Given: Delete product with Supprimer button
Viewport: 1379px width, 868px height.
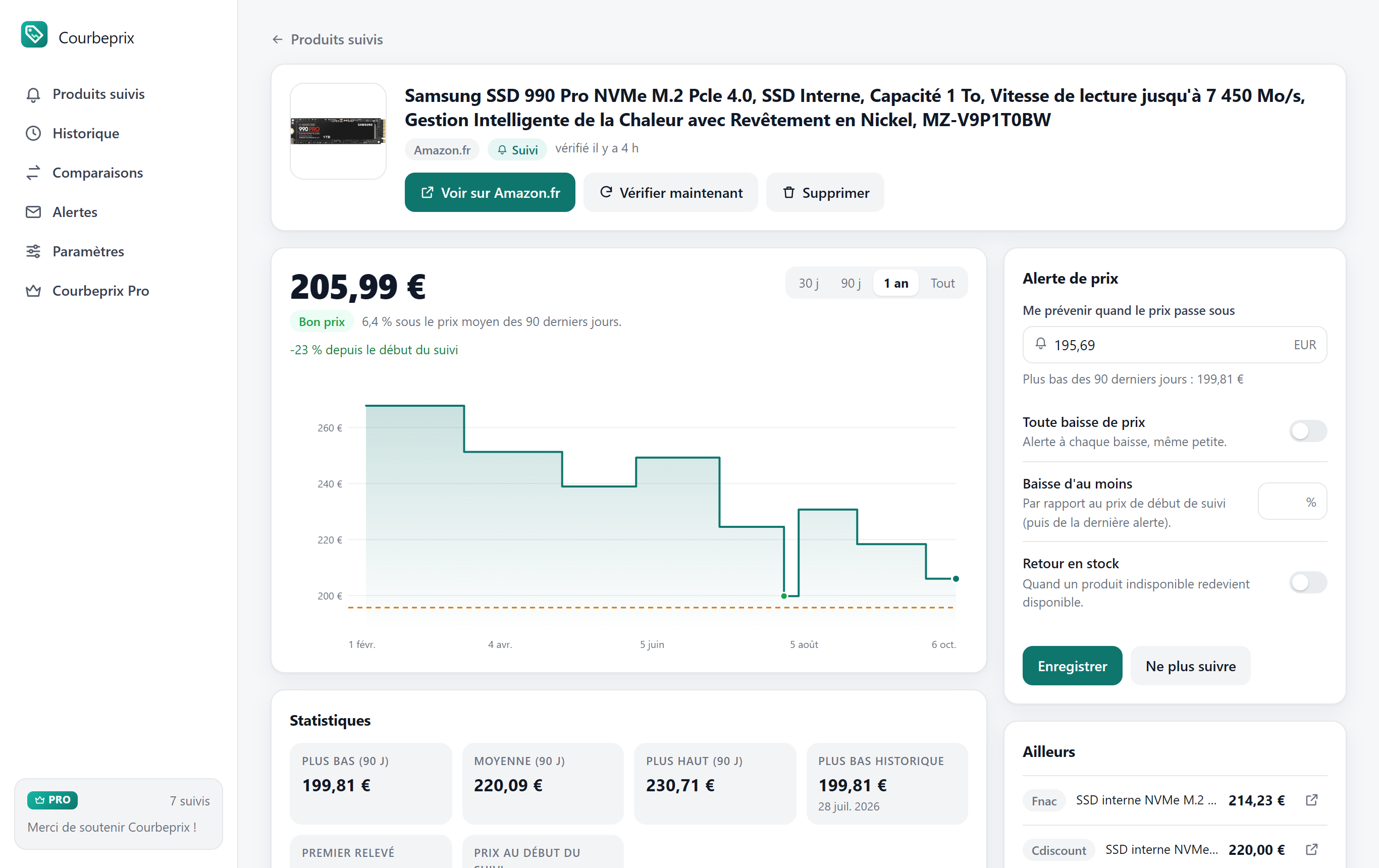Looking at the screenshot, I should click(825, 192).
